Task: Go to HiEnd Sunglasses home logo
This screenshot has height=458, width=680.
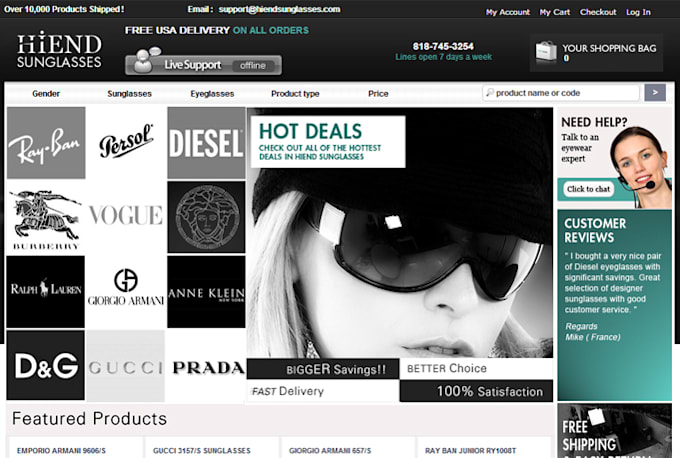Action: pos(59,49)
